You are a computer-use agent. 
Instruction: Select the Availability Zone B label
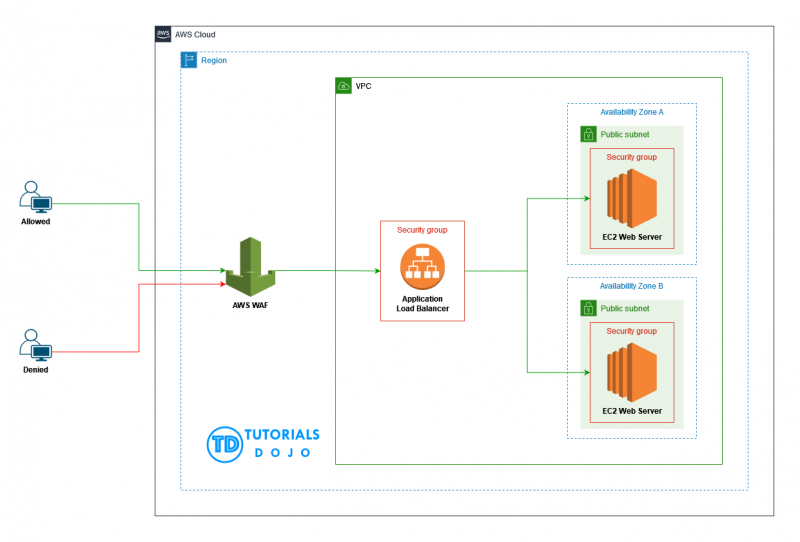point(631,286)
